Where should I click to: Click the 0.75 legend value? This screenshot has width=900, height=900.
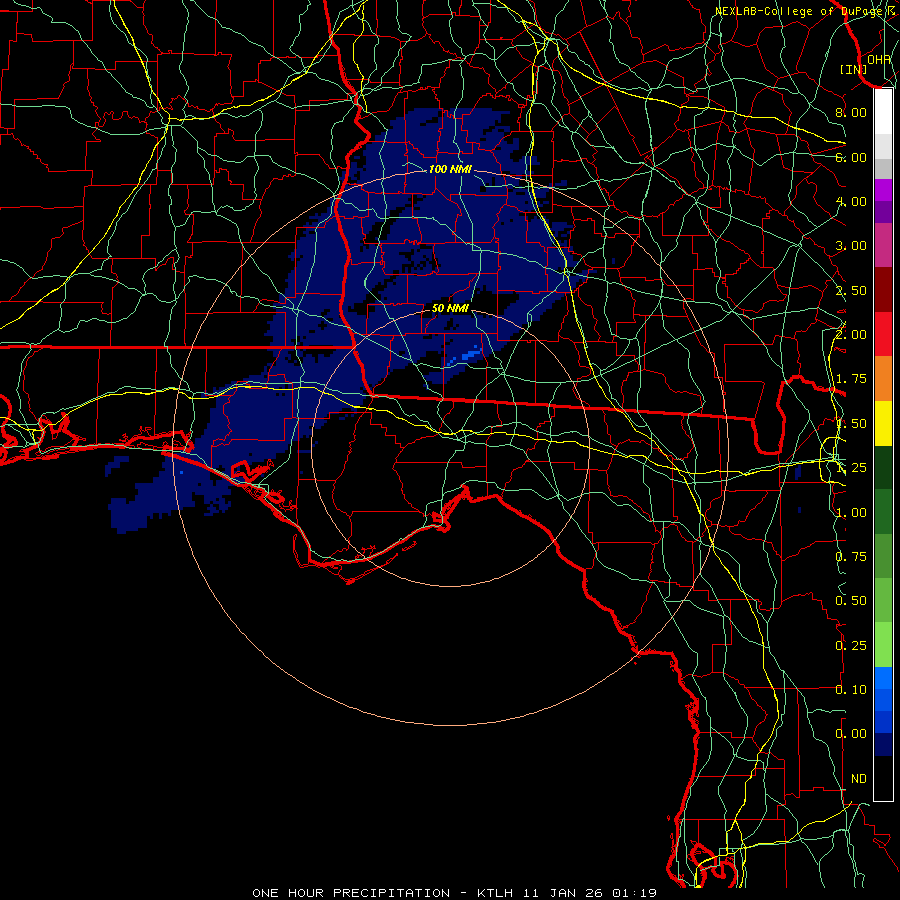[851, 557]
